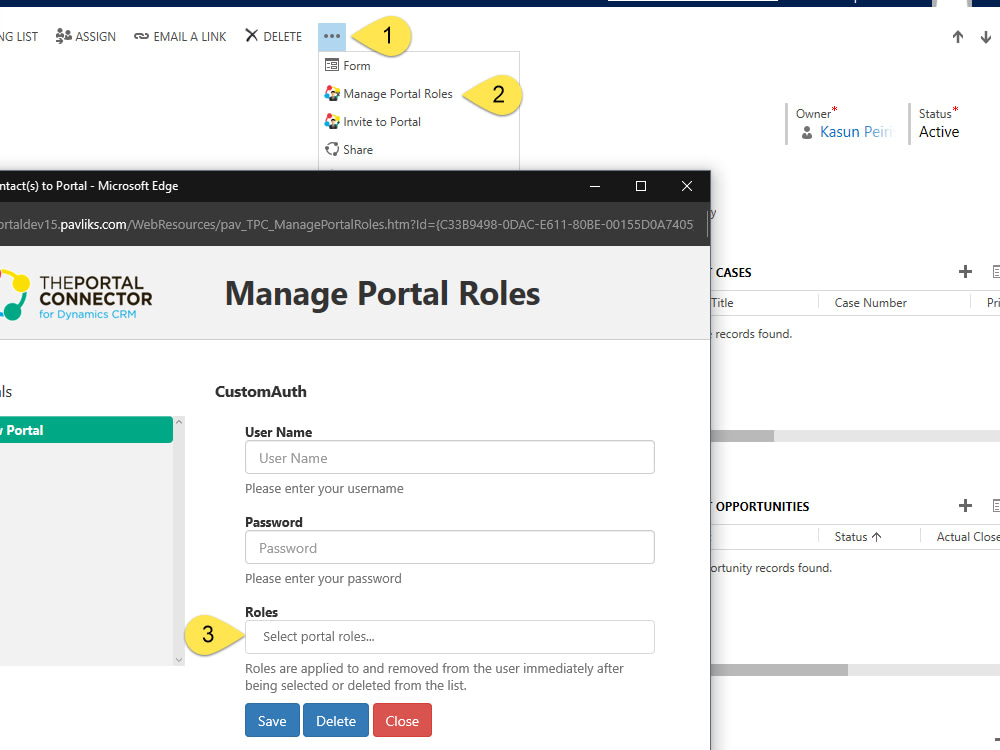The width and height of the screenshot is (1000, 750).
Task: Click the Assign people icon
Action: coord(63,36)
